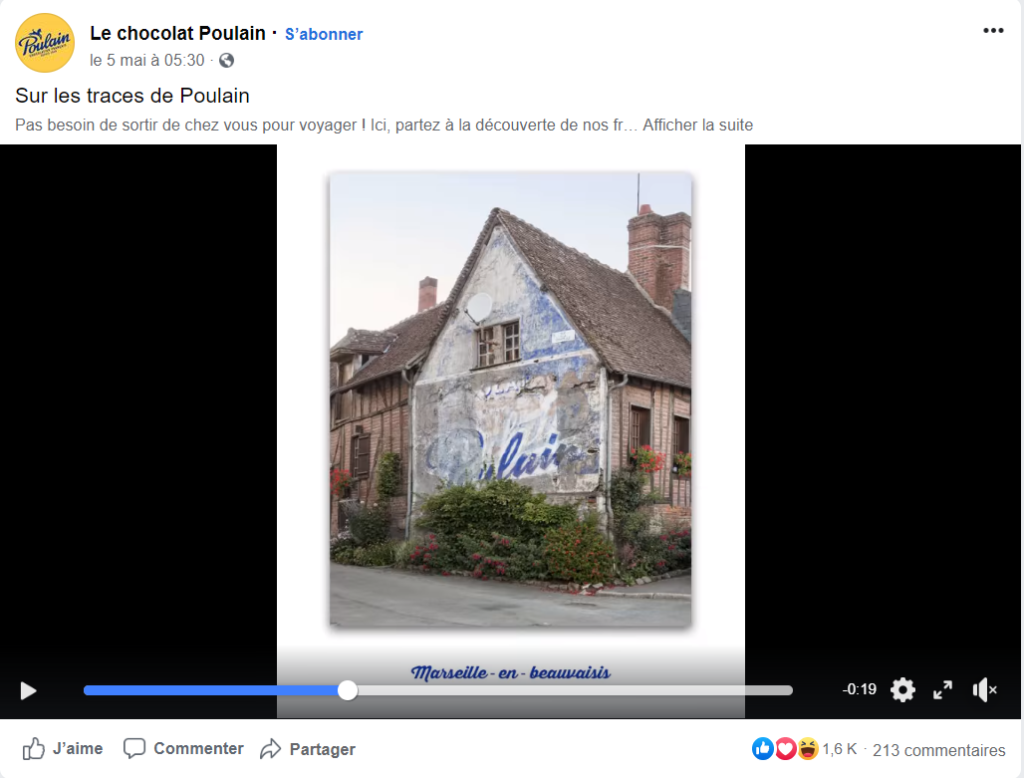The height and width of the screenshot is (778, 1024).
Task: Click the red heart reaction icon
Action: [x=786, y=749]
